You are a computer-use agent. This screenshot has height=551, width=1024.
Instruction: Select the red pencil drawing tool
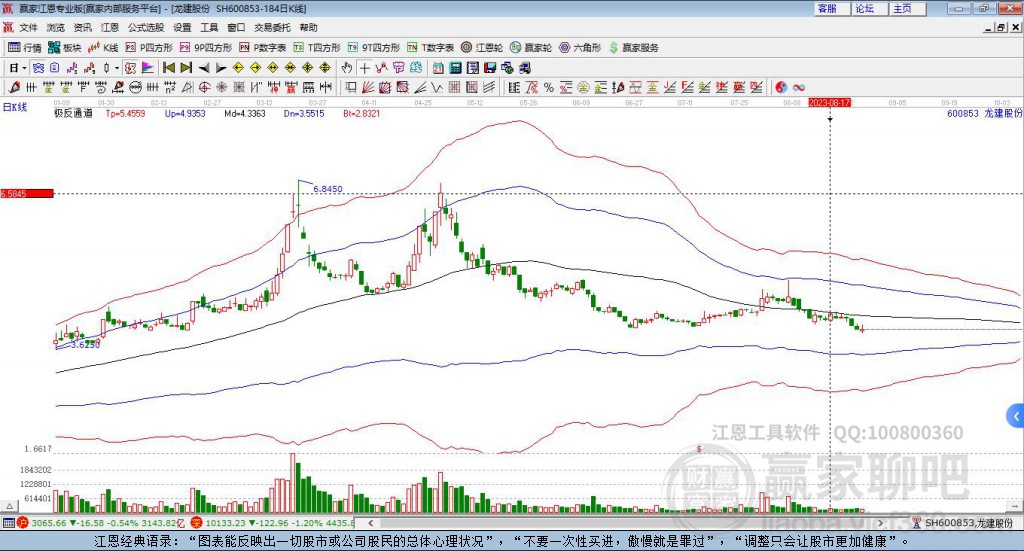tap(14, 87)
